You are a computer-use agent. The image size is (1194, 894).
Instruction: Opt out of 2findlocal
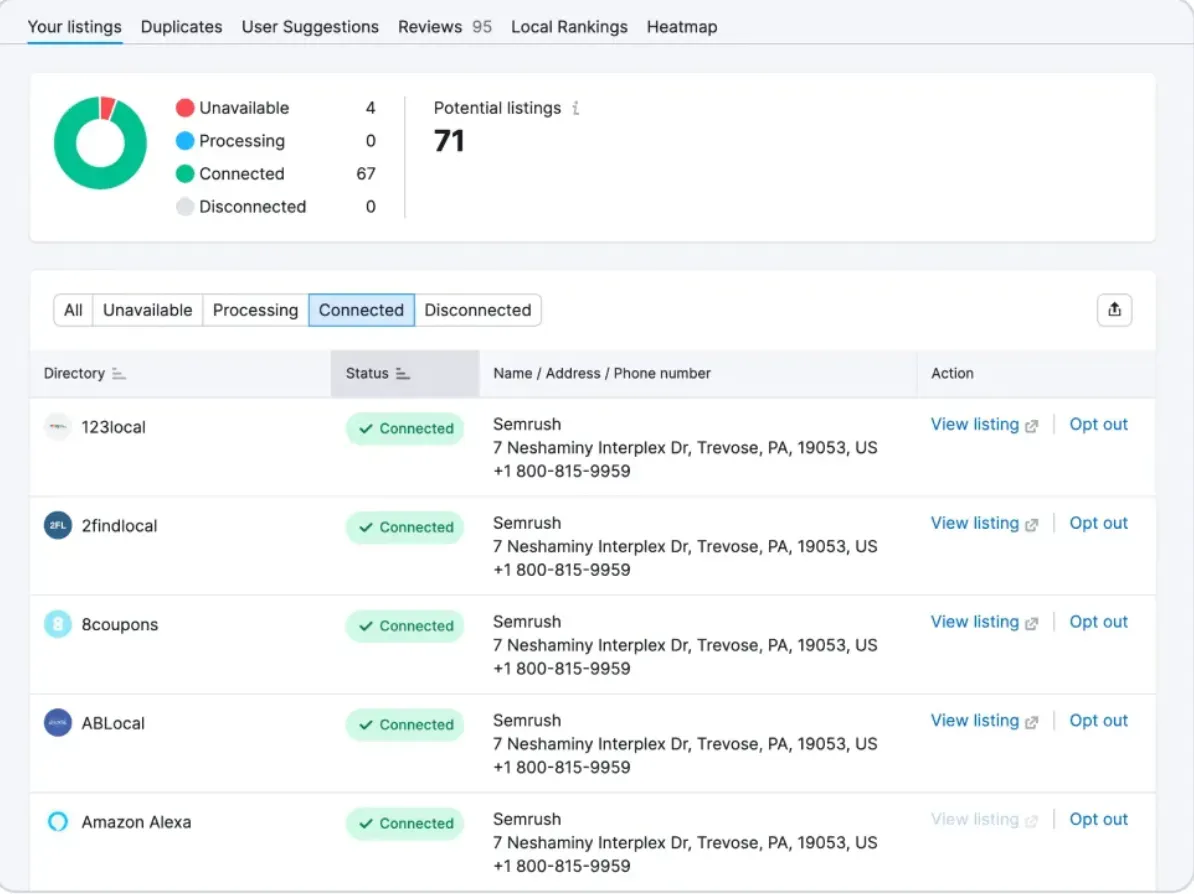[x=1098, y=523]
